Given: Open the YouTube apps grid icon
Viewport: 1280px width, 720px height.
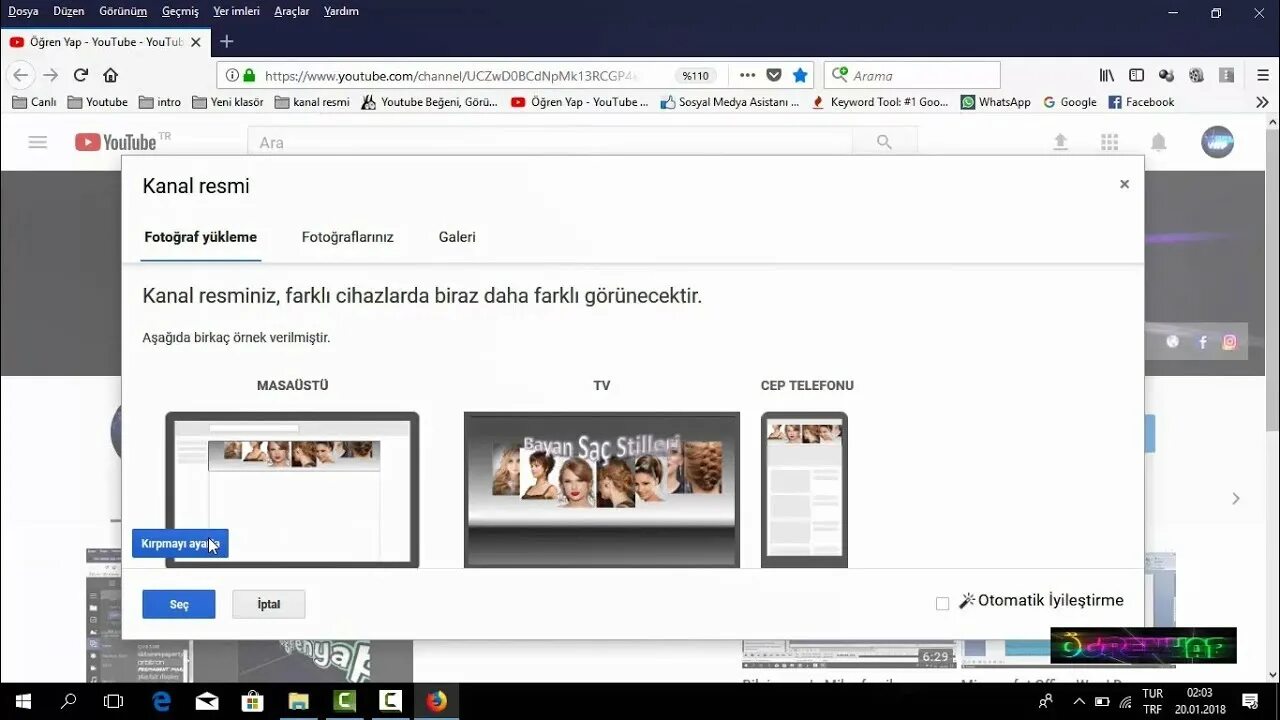Looking at the screenshot, I should (x=1109, y=142).
